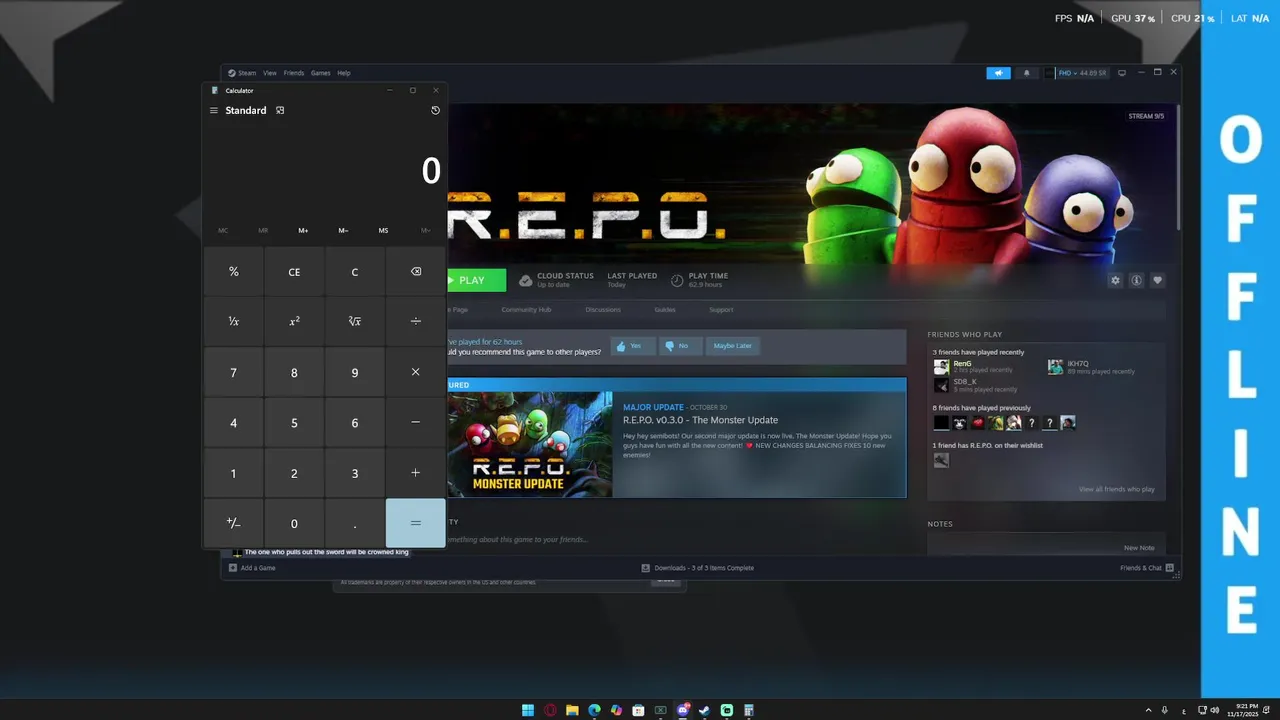Click View all friends who play link
The image size is (1280, 720).
(x=1116, y=489)
